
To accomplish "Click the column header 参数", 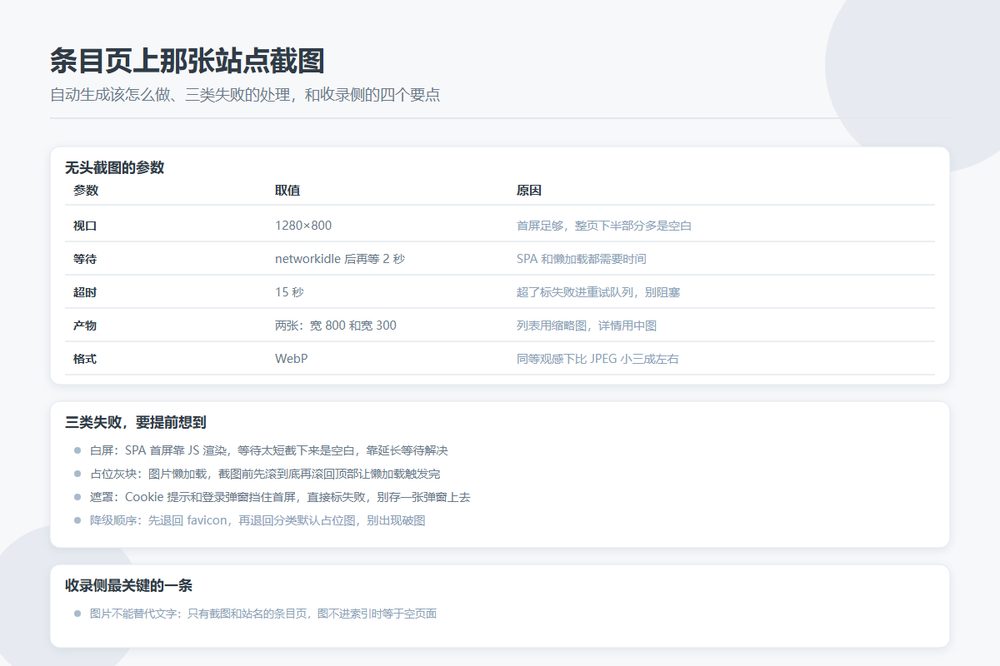I will [x=86, y=190].
